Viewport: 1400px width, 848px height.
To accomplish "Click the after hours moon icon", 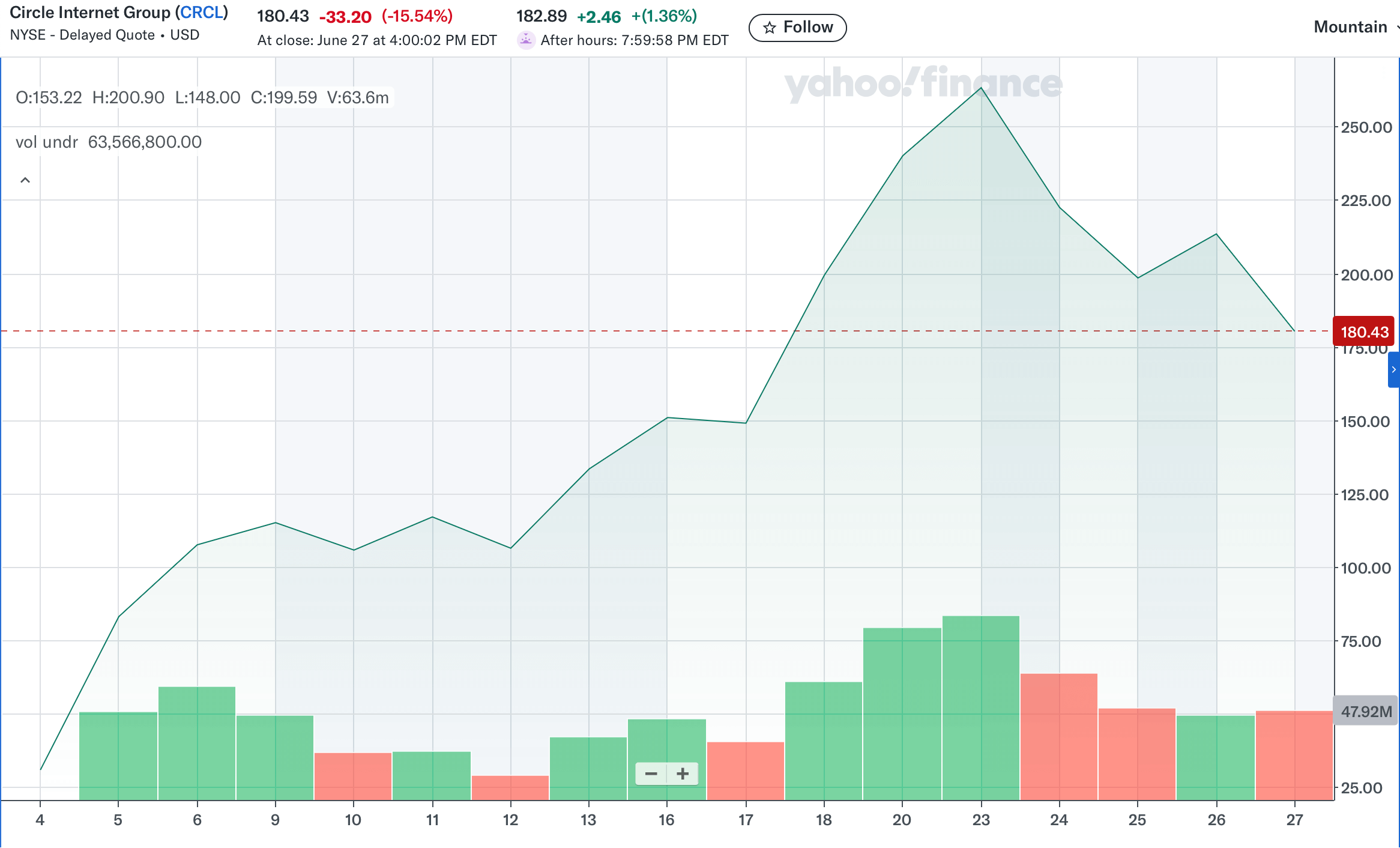I will point(526,40).
